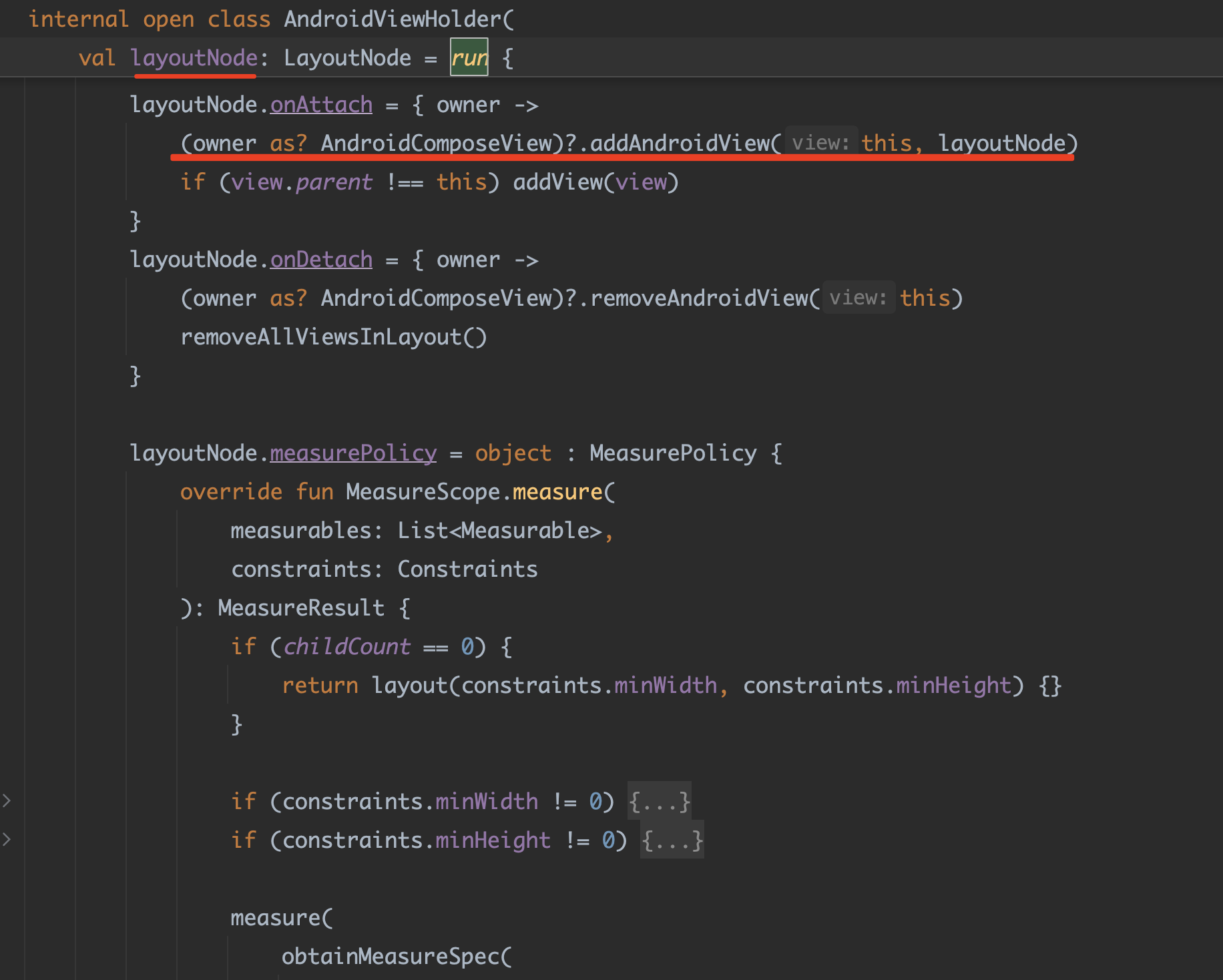Click the measure( call near bottom

click(x=282, y=918)
